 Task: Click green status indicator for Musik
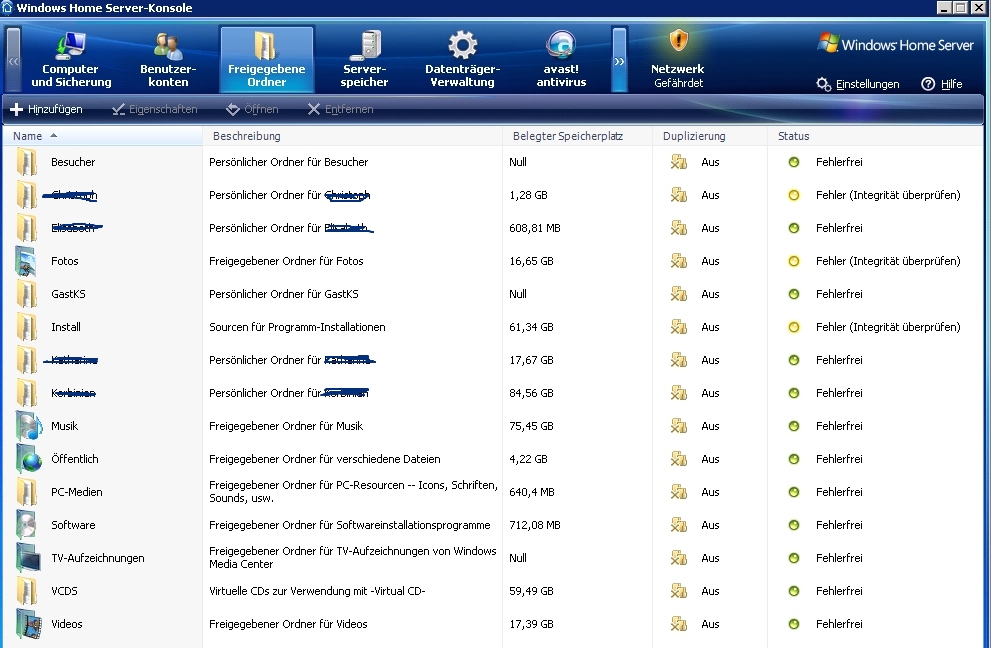pyautogui.click(x=794, y=426)
